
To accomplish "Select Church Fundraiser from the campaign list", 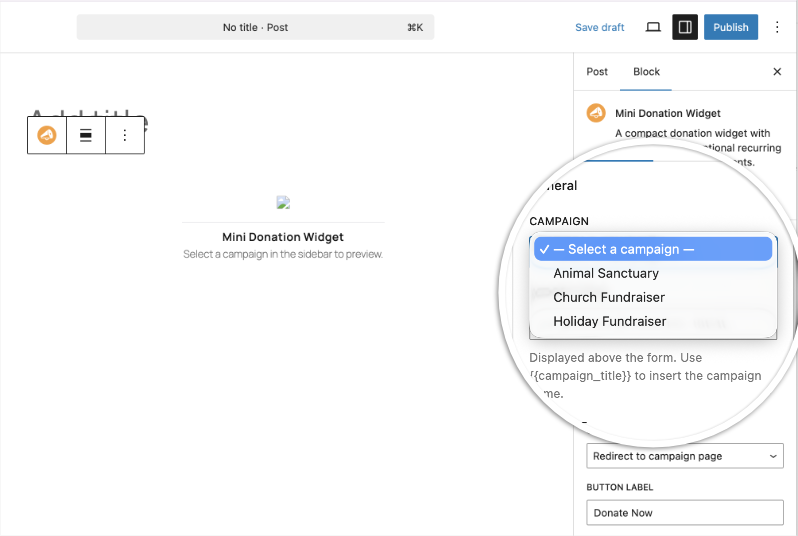I will [609, 297].
